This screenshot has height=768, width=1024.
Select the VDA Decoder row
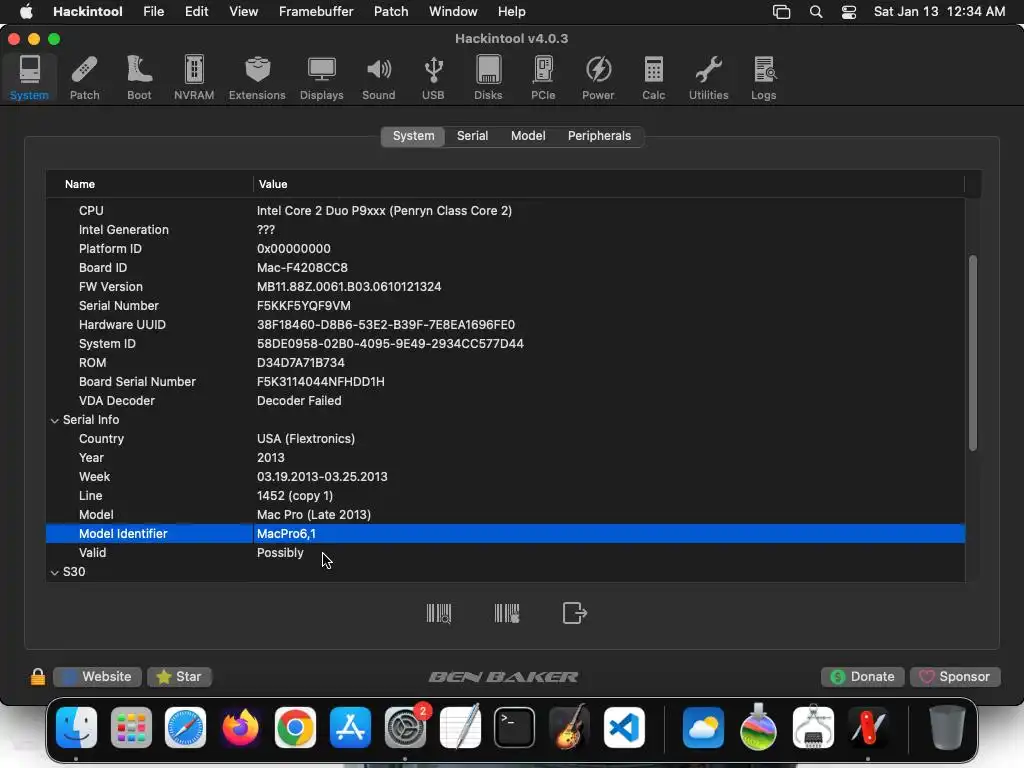click(505, 400)
